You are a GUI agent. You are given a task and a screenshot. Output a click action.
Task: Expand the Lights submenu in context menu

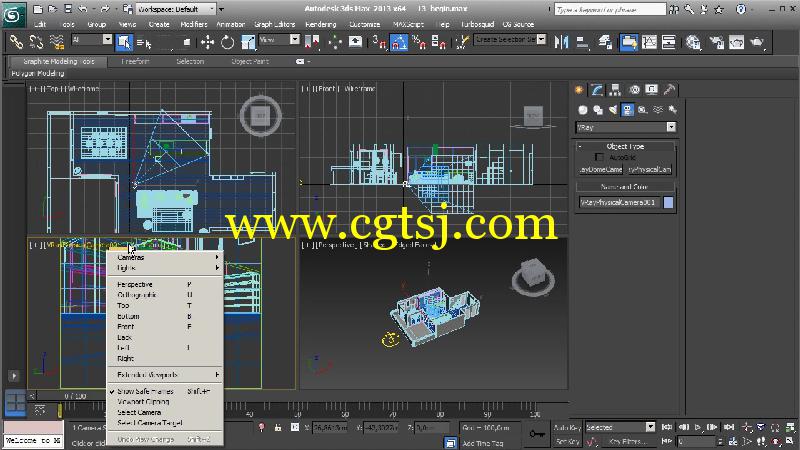[x=165, y=268]
